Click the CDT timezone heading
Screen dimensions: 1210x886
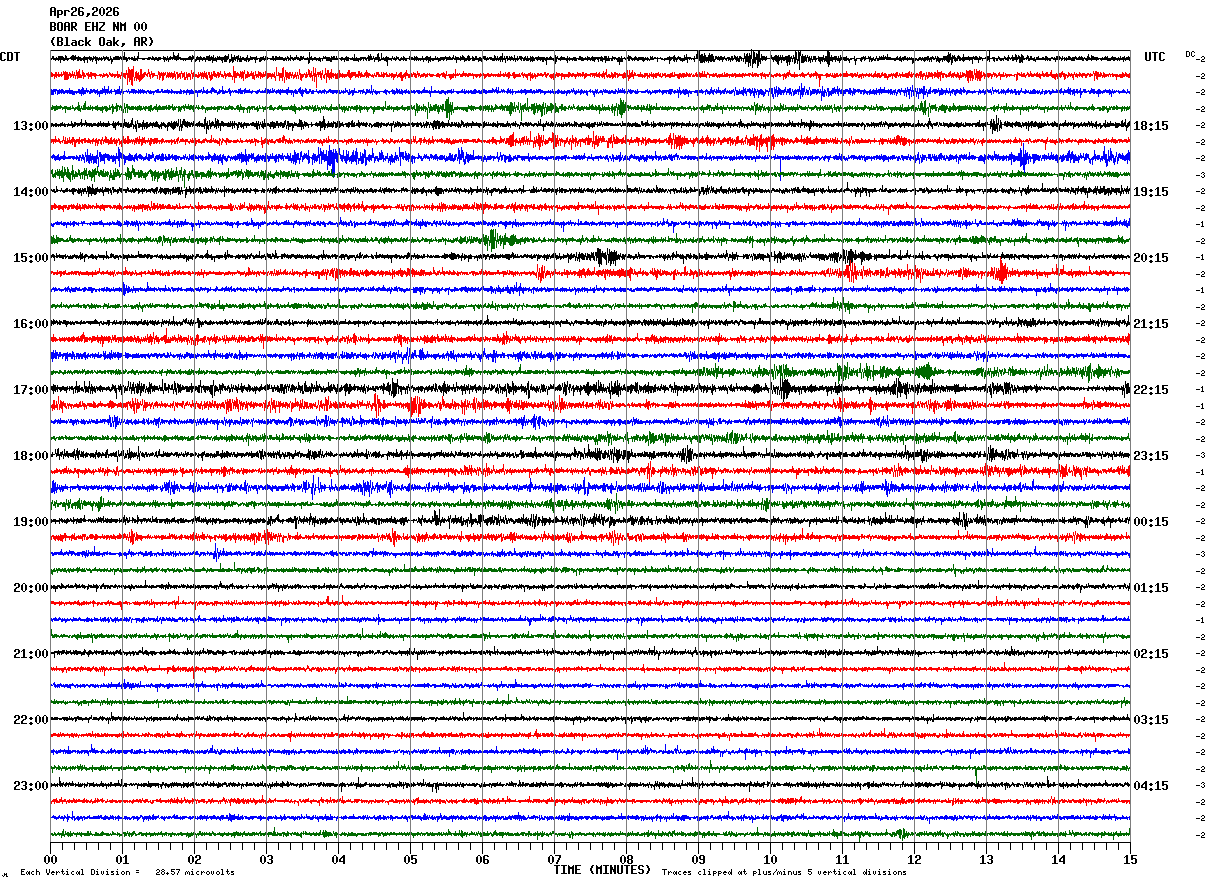[10, 57]
